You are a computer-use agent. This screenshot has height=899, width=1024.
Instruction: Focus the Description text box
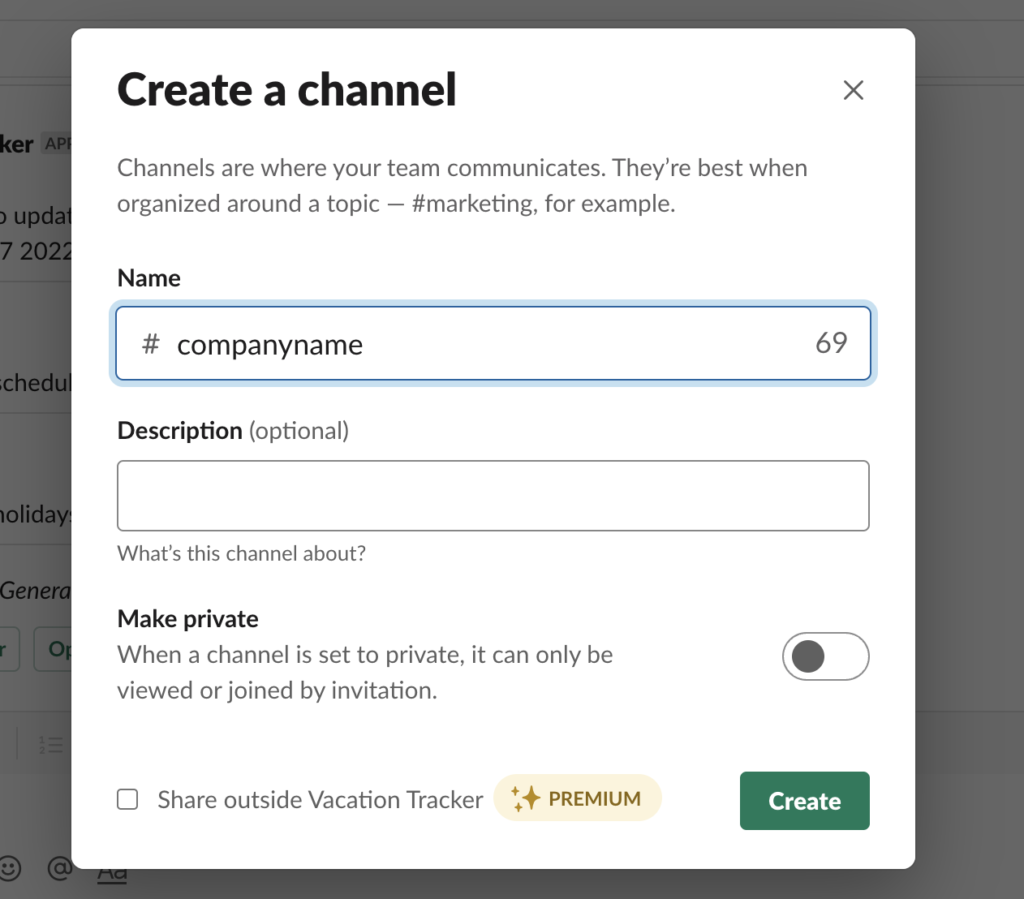[492, 494]
